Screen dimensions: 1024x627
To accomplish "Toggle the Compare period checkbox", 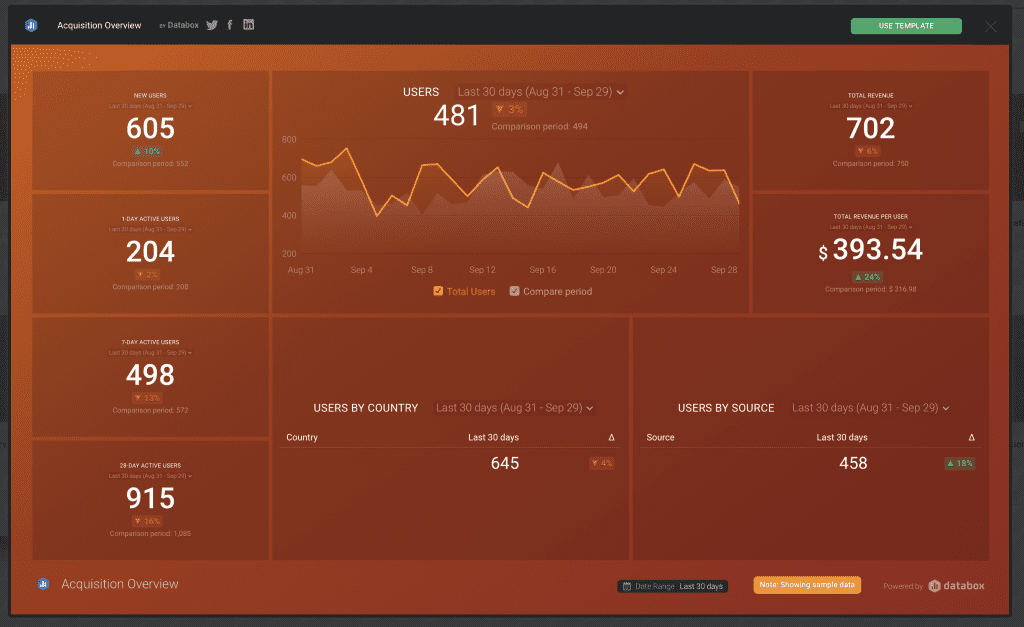I will point(515,291).
